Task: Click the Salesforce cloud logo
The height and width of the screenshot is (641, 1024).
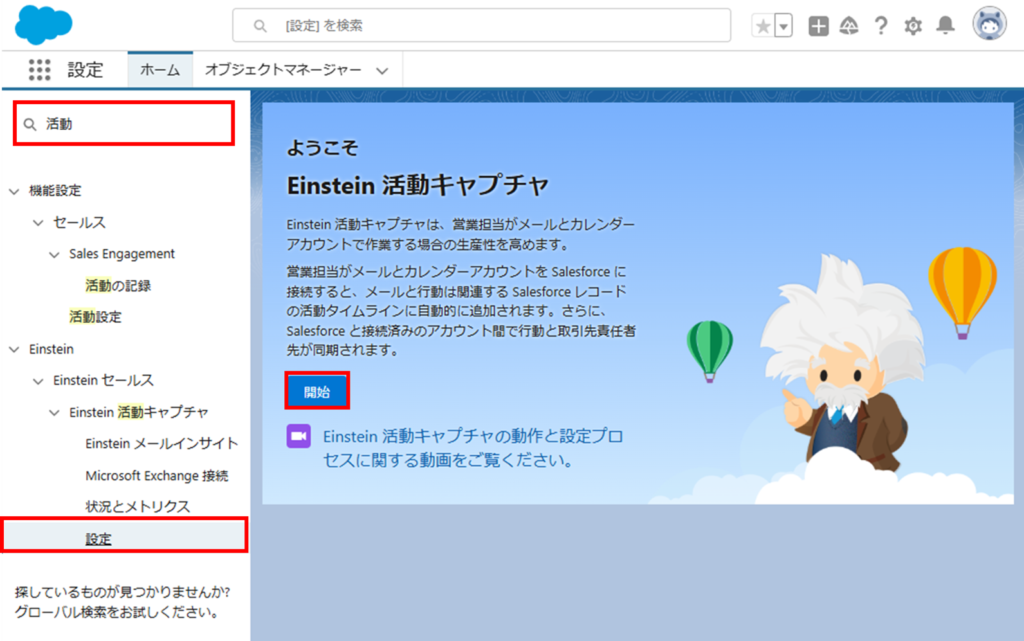Action: 43,25
